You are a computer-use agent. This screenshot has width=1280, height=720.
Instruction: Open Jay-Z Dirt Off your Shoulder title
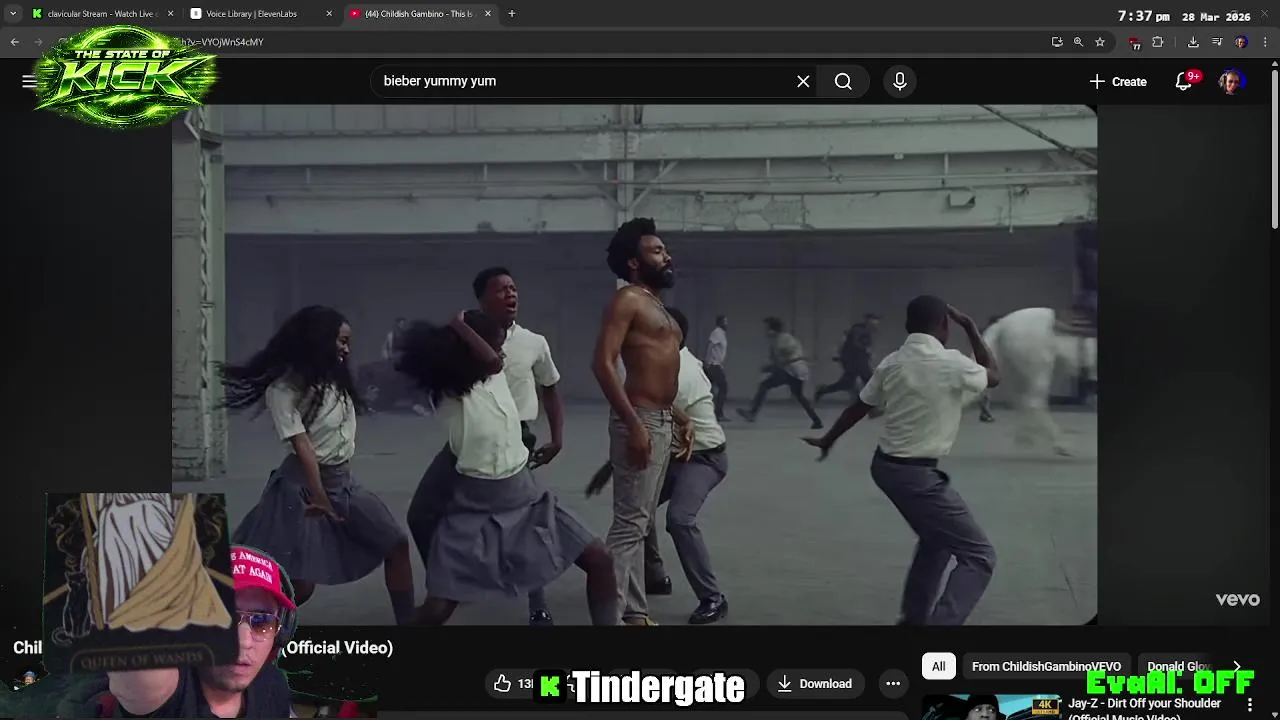(x=1144, y=709)
